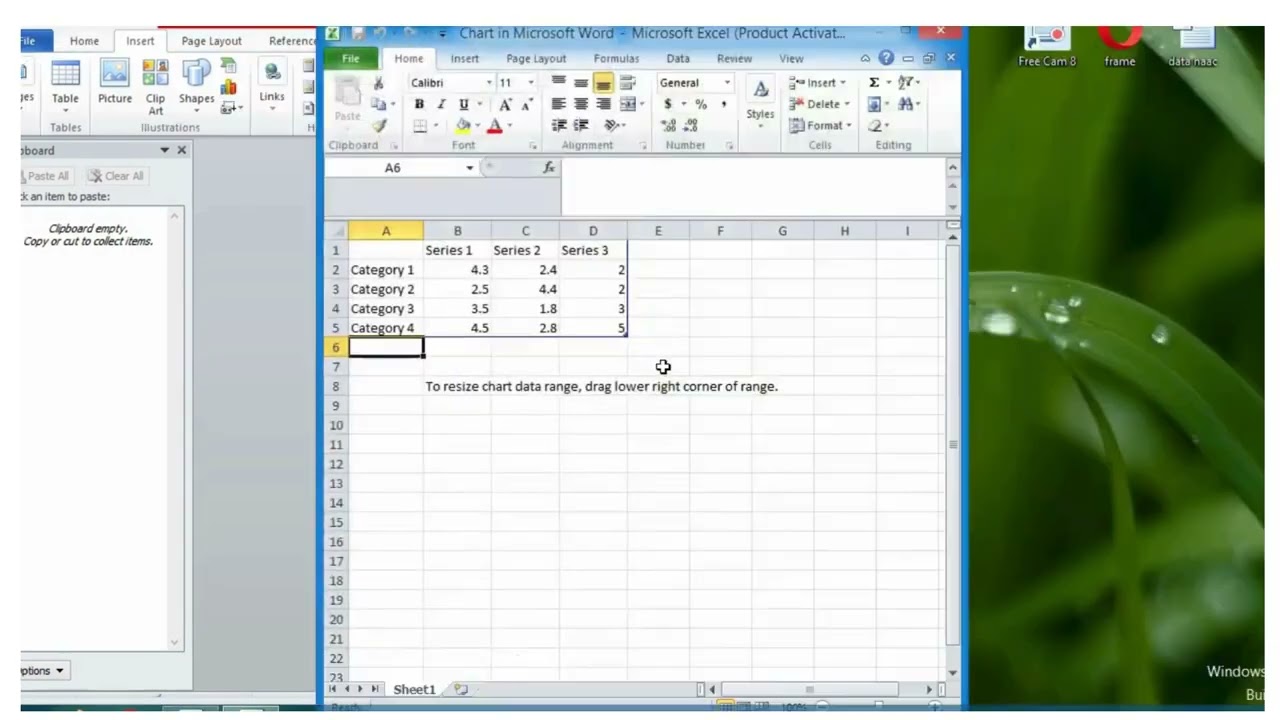Click the Shrink Font icon in Excel

click(x=527, y=104)
